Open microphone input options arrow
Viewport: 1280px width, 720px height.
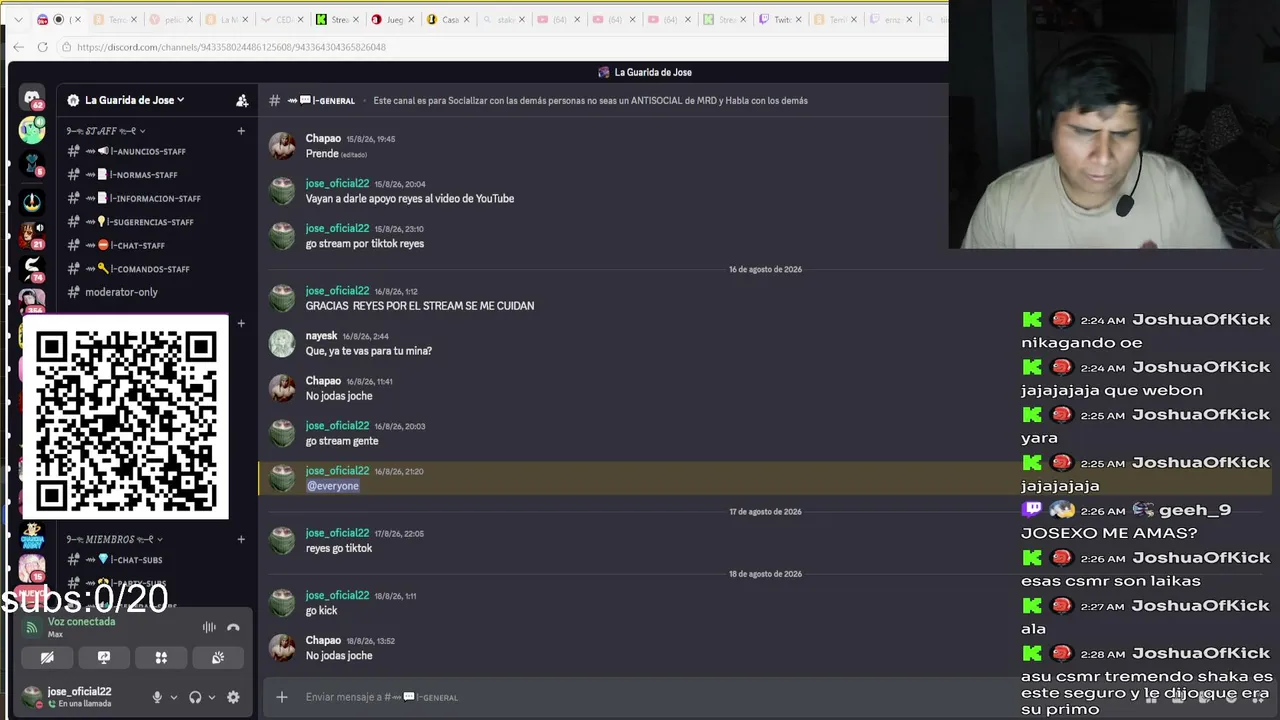click(174, 697)
